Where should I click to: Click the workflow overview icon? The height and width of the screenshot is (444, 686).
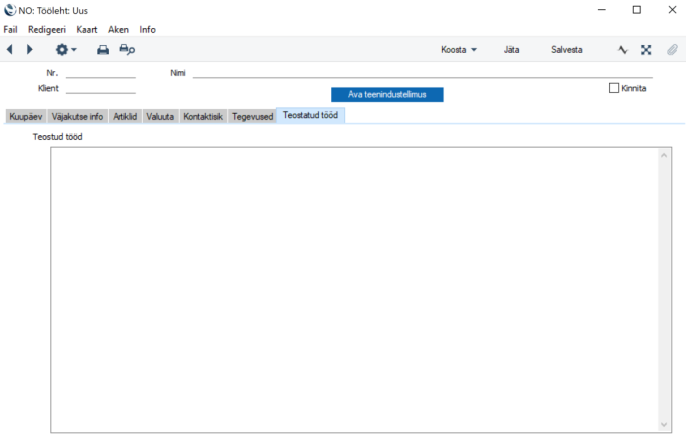coord(646,50)
